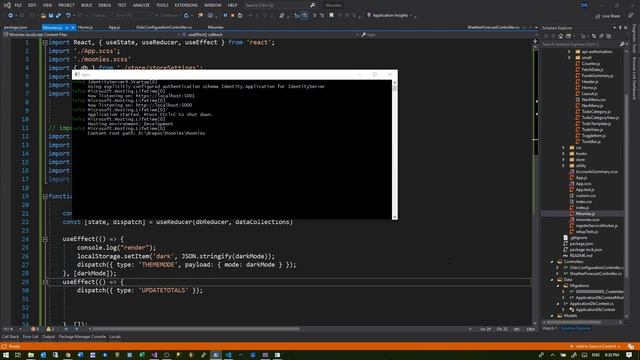Expand the utility folder in Solution Explorer
640x360 pixels.
564,166
